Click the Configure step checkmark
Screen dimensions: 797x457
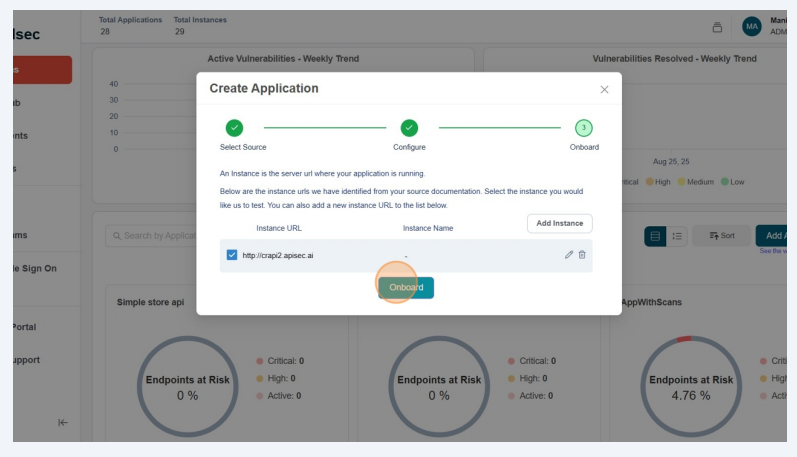tap(409, 128)
